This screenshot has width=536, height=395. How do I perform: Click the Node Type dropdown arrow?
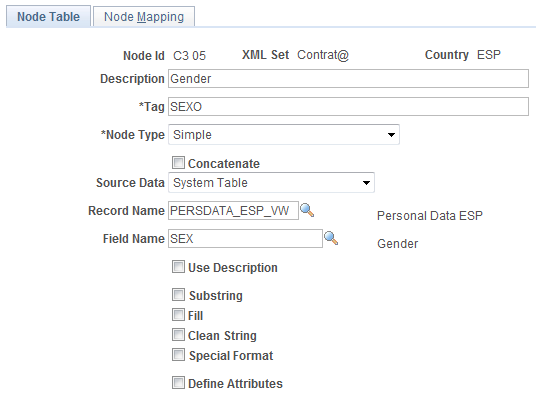coord(391,135)
